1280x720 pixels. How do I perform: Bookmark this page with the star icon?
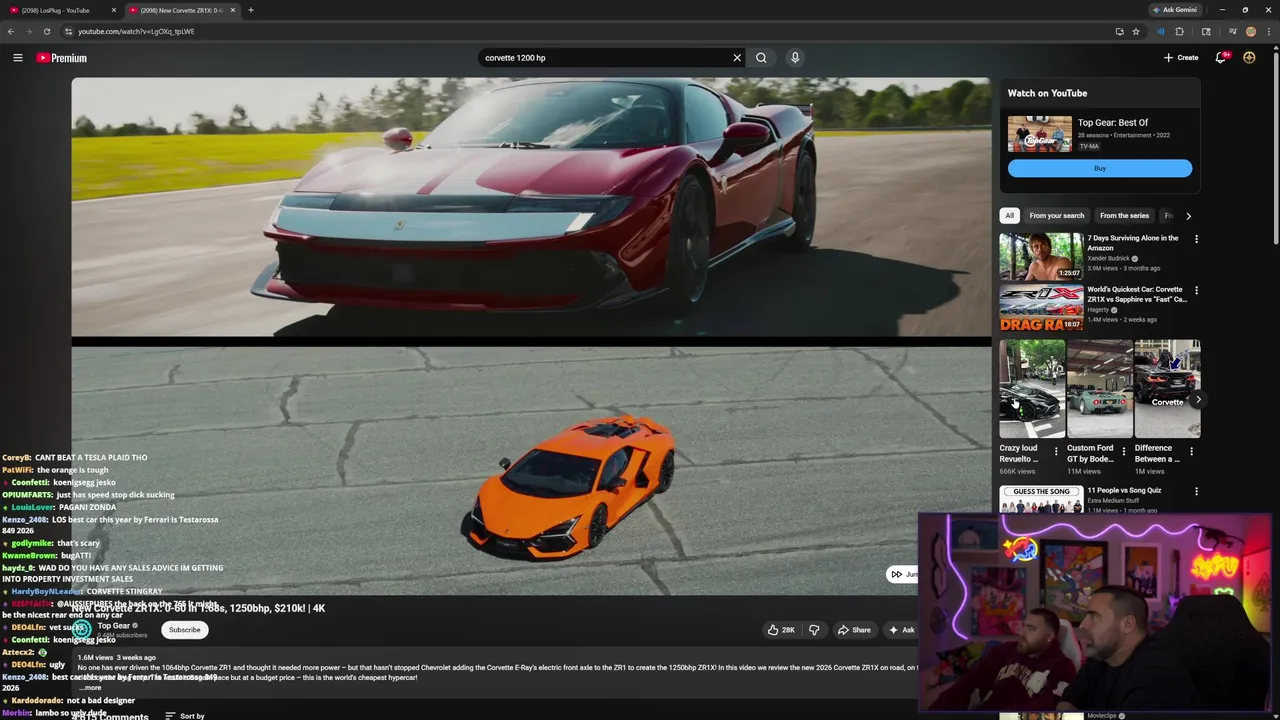1136,31
